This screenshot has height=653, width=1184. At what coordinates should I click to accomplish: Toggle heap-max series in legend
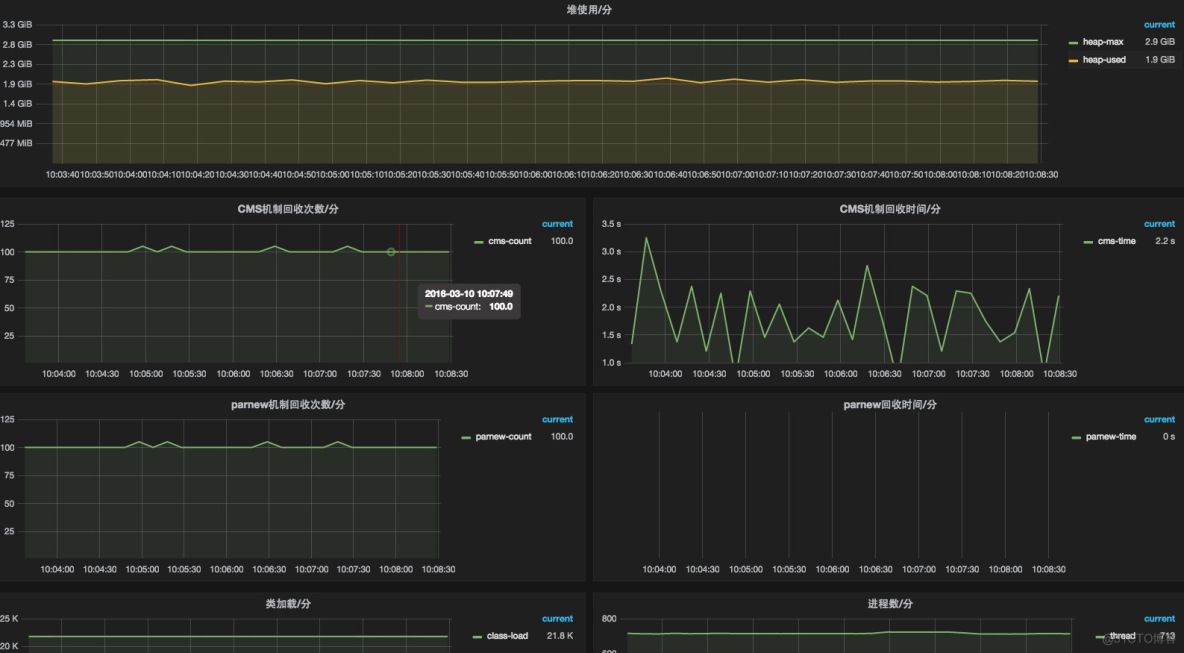pos(1103,42)
